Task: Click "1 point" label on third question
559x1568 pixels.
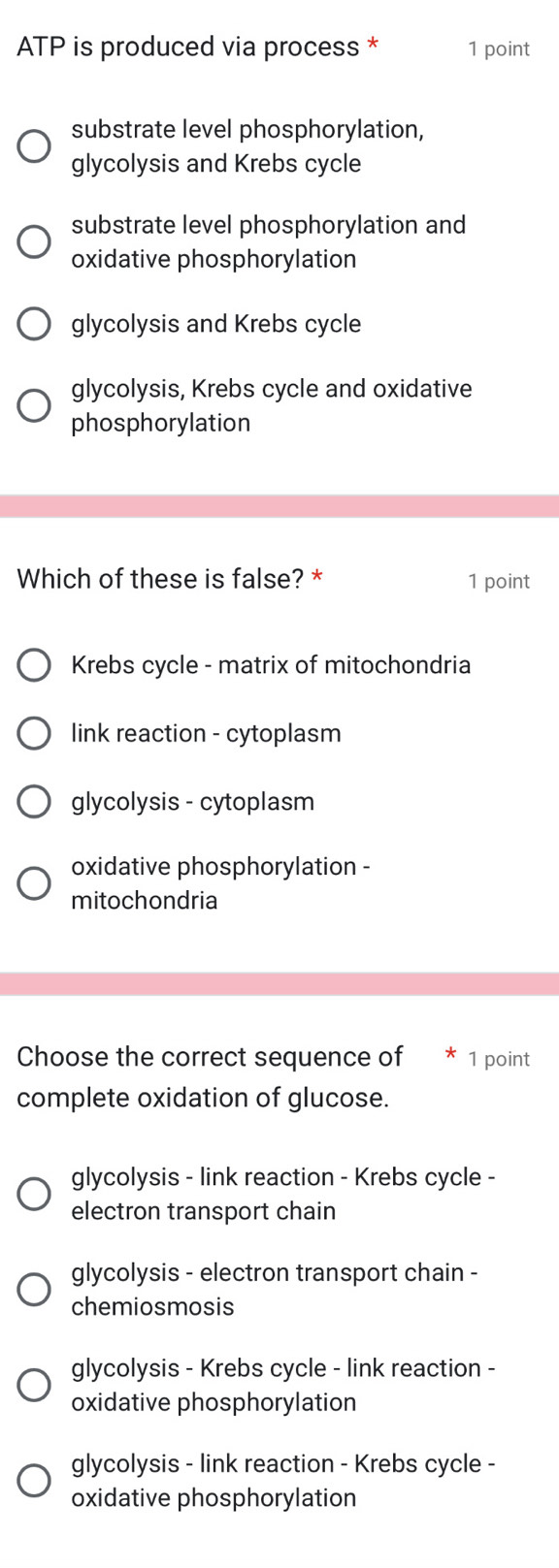Action: point(500,1058)
